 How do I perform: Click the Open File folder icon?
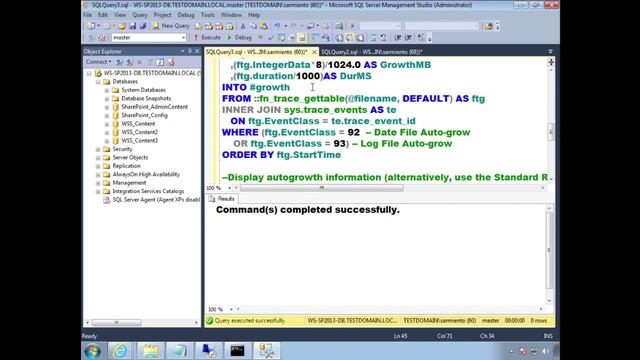pyautogui.click(x=122, y=26)
